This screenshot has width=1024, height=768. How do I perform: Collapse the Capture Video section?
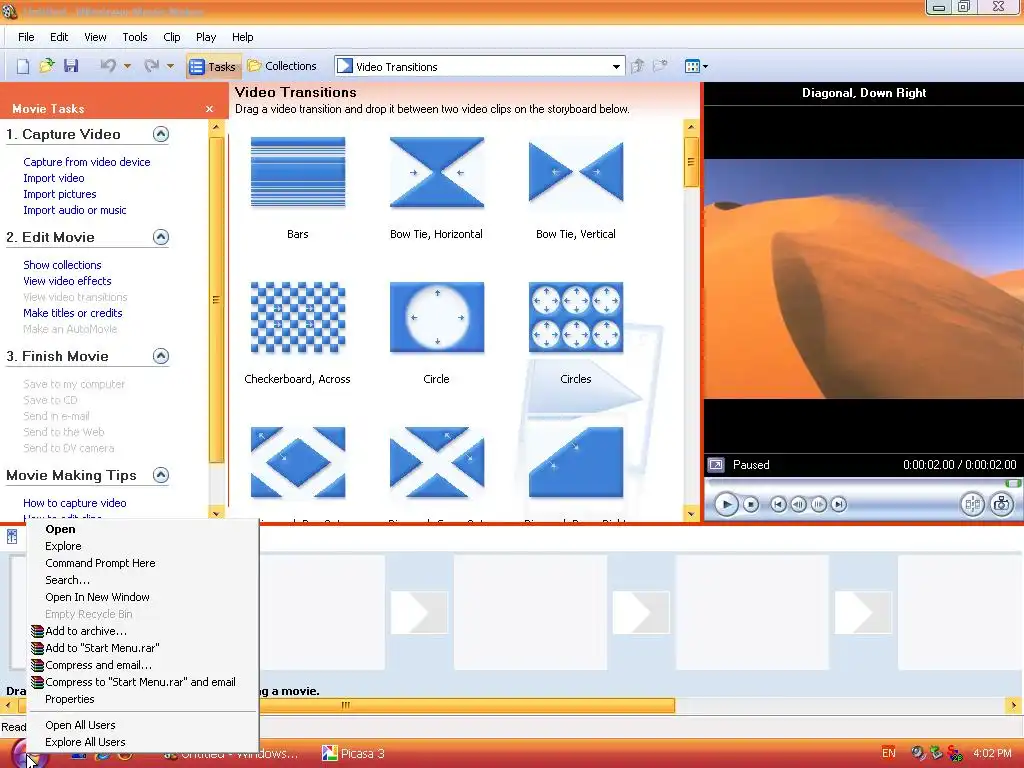[x=161, y=134]
